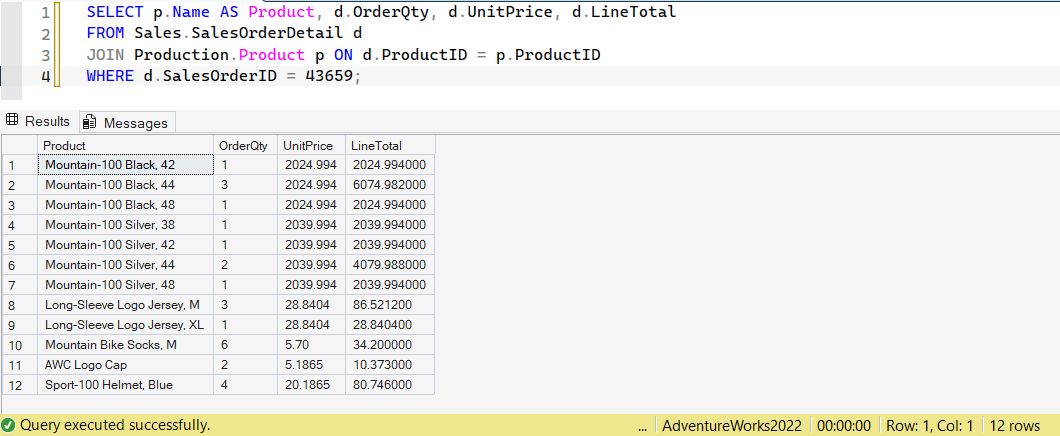The width and height of the screenshot is (1060, 436).
Task: Click the green success checkmark icon
Action: tap(9, 425)
